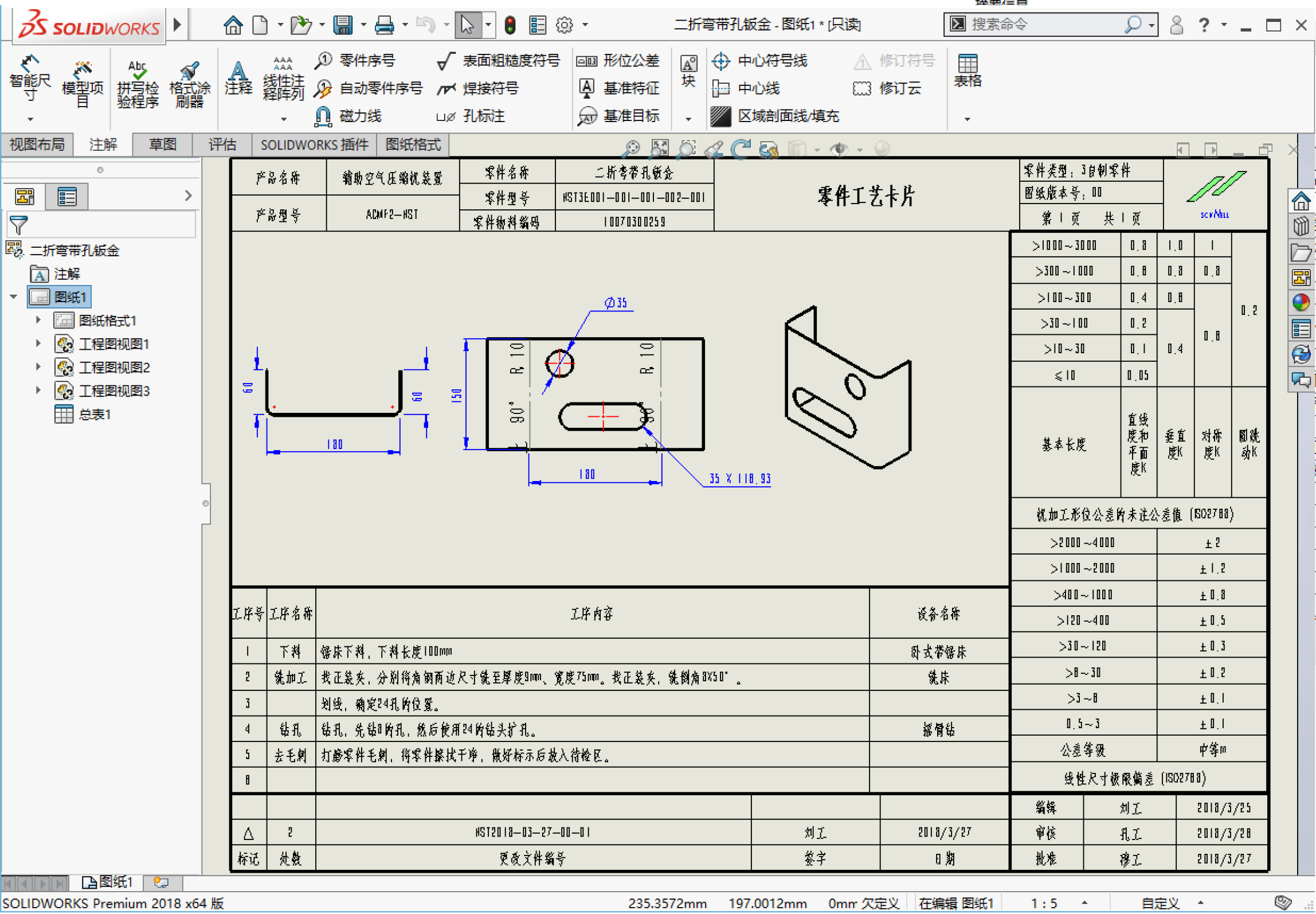Collapse the 图纸1 tree node
This screenshot has height=914, width=1316.
(13, 297)
